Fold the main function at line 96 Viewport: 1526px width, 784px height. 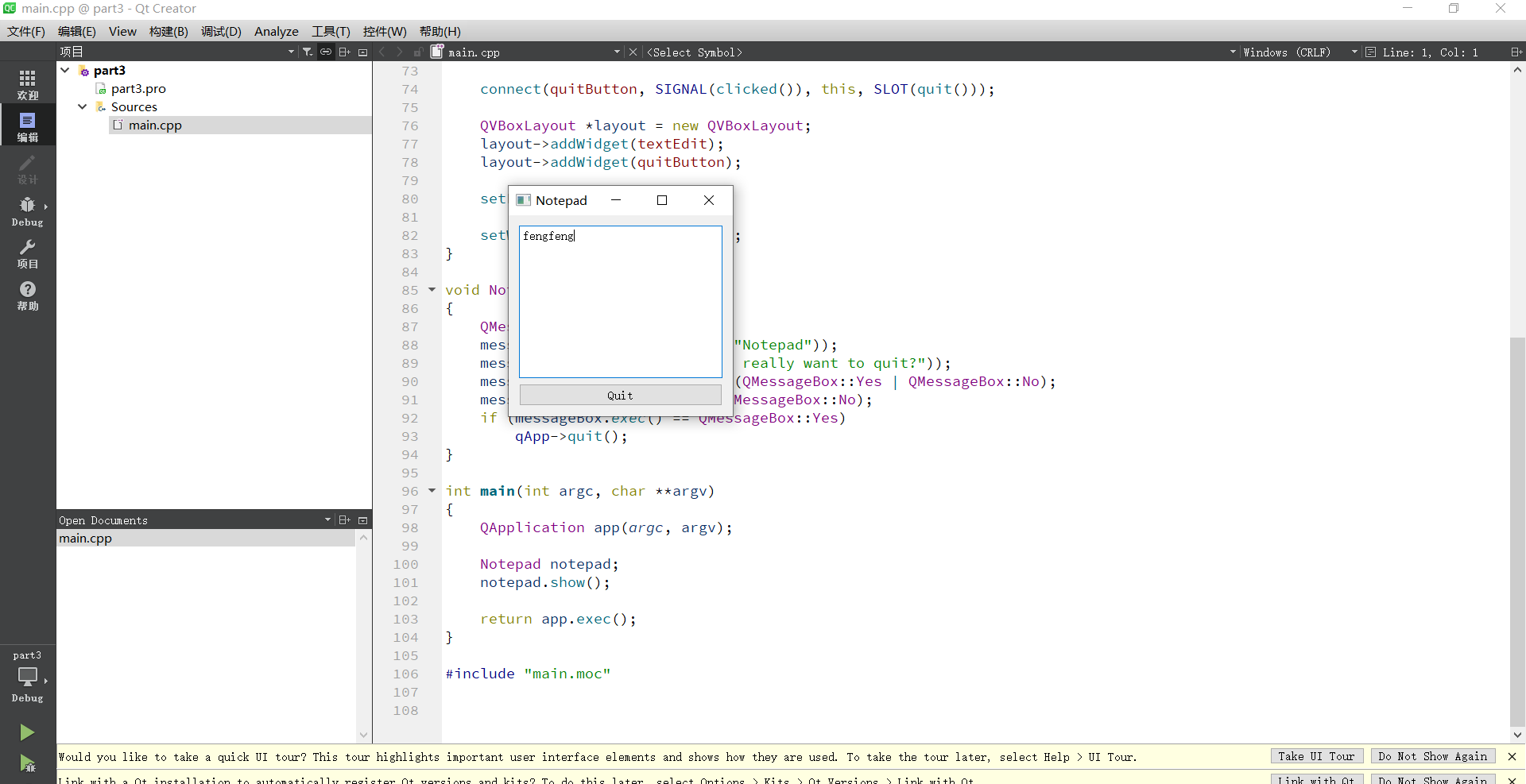pos(432,490)
